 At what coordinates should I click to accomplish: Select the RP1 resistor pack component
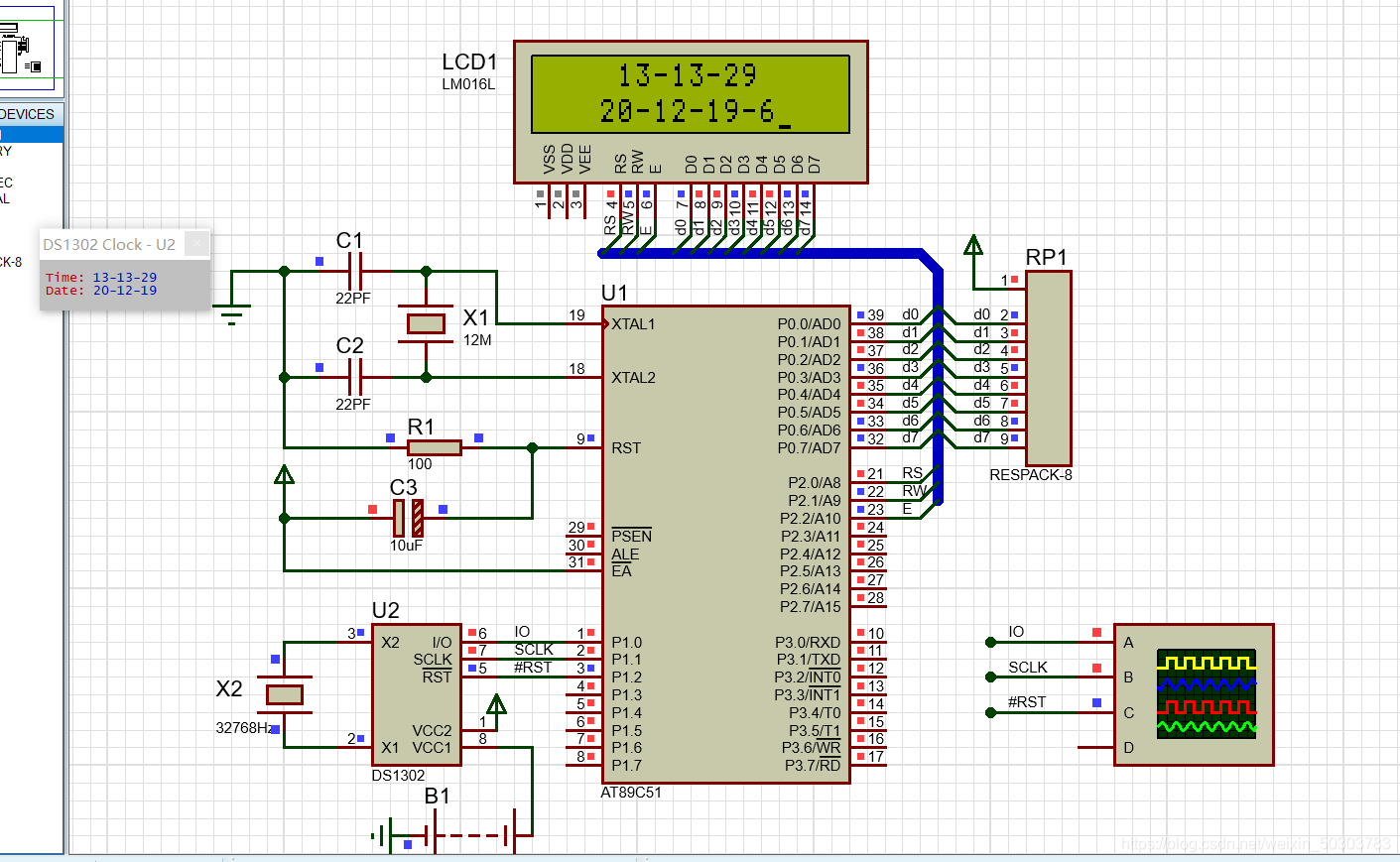click(x=1049, y=369)
